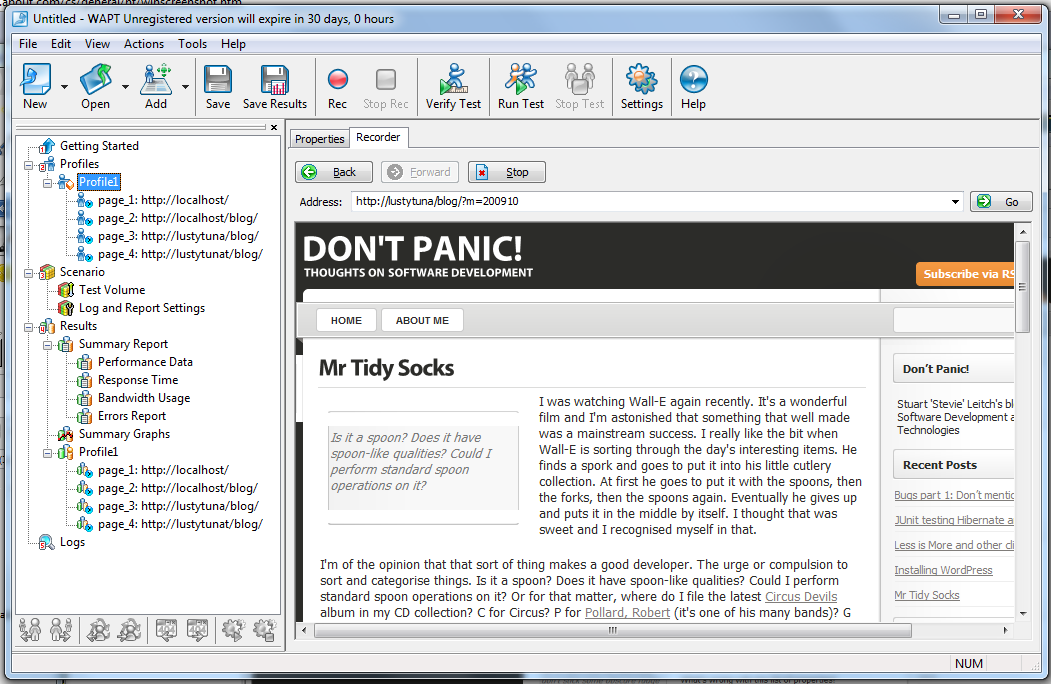Click the Subscribe via RSS orange button
1051x684 pixels.
coord(965,274)
